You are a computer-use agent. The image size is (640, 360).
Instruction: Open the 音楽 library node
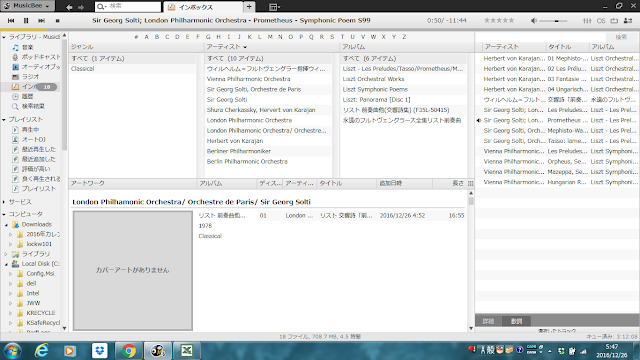pyautogui.click(x=28, y=47)
